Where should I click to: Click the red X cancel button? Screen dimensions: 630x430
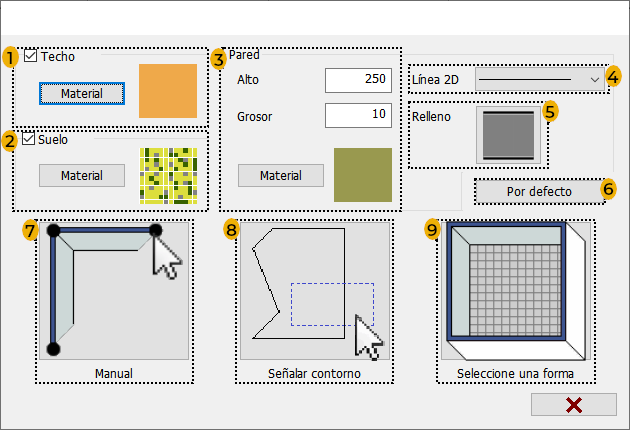click(574, 405)
